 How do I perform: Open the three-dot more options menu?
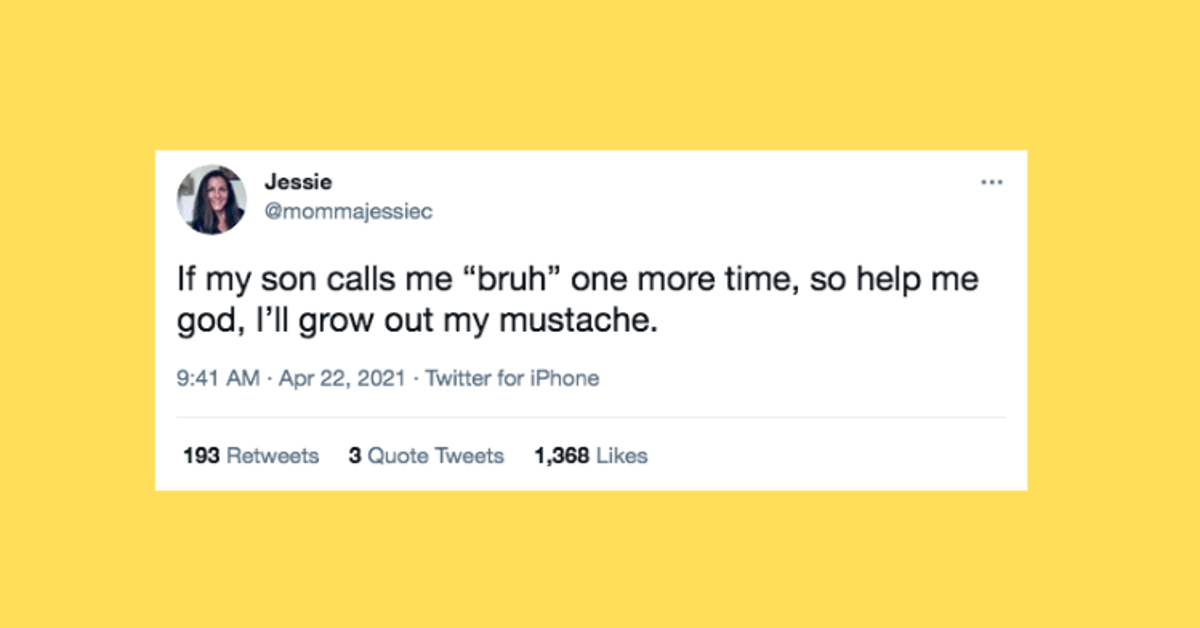(x=991, y=183)
